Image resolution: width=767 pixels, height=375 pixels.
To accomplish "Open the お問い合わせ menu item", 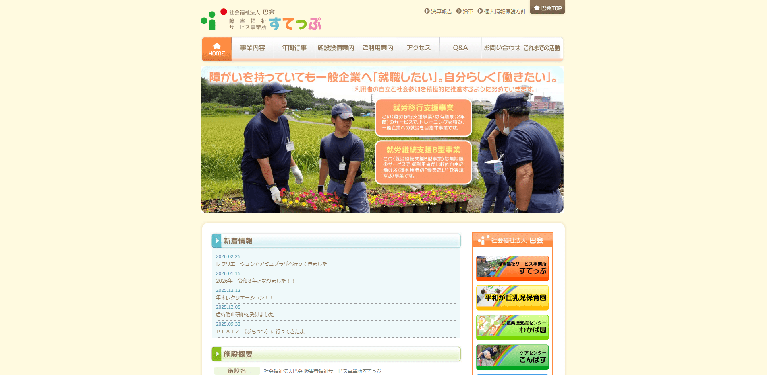I will 501,48.
